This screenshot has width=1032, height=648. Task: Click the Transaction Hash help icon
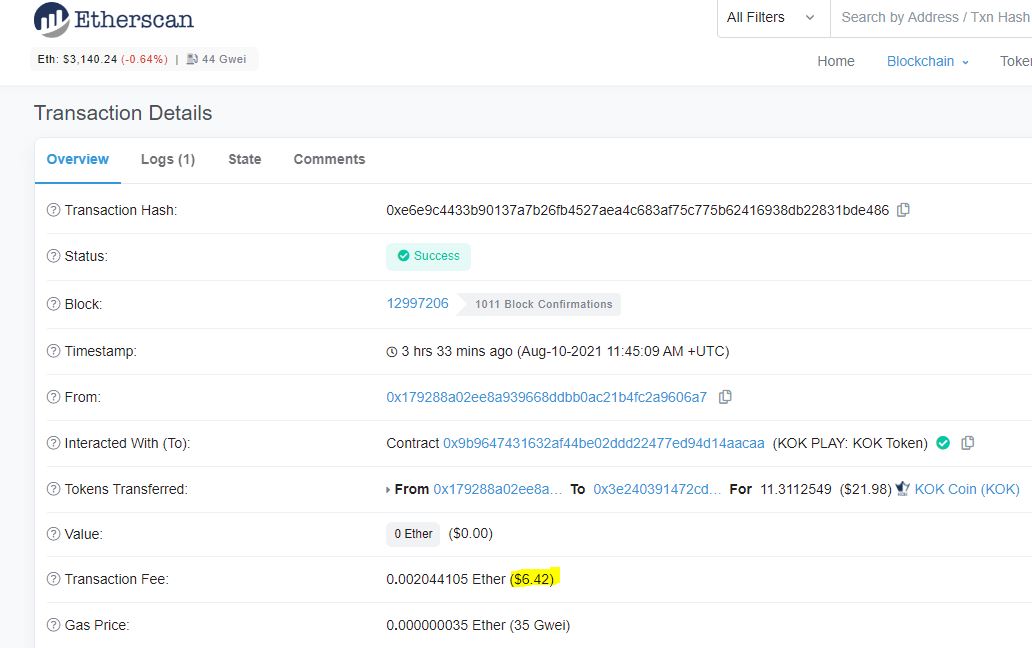coord(54,210)
